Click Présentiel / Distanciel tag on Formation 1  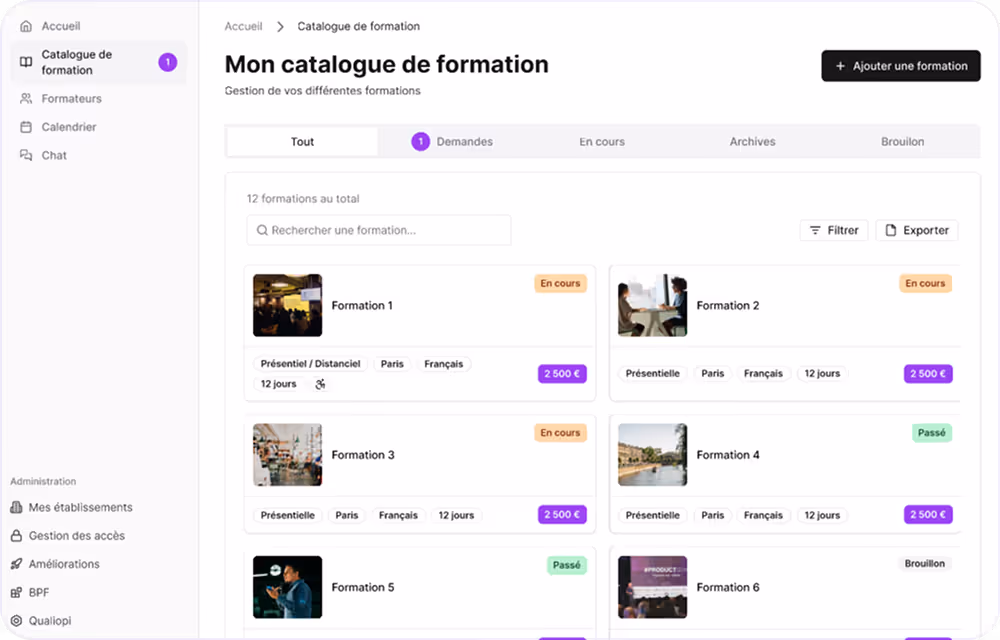tap(311, 363)
